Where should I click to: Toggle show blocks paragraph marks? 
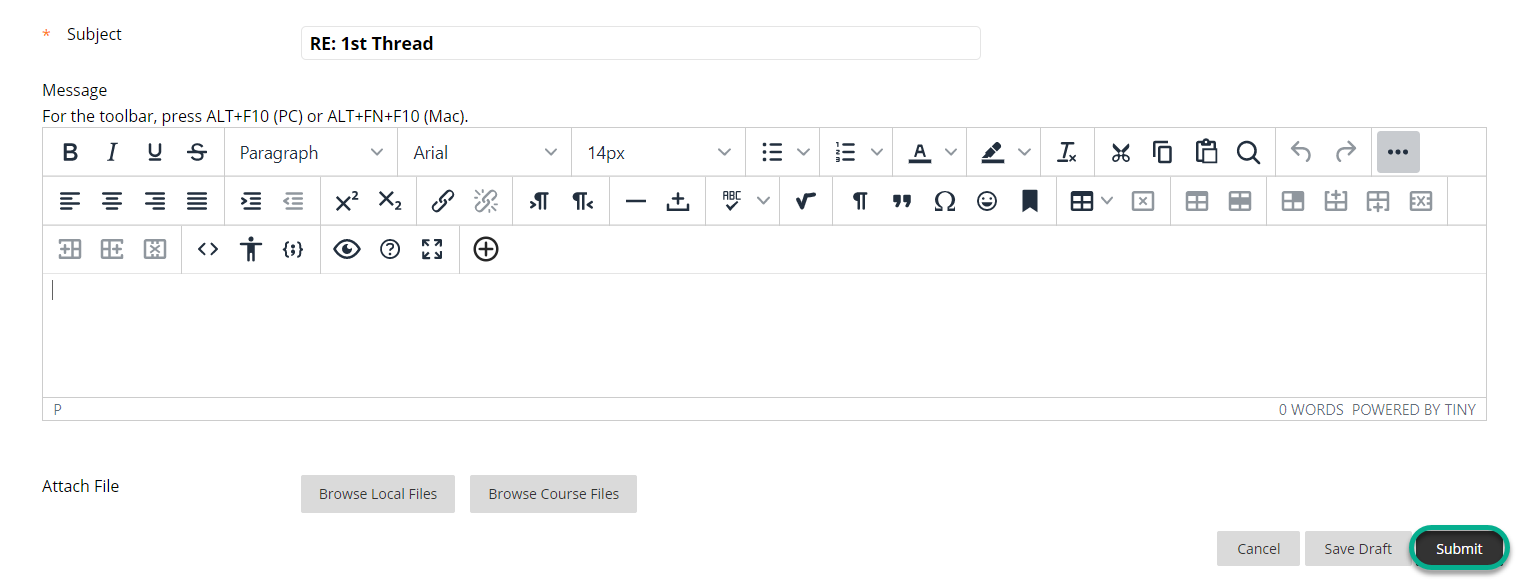pos(859,201)
